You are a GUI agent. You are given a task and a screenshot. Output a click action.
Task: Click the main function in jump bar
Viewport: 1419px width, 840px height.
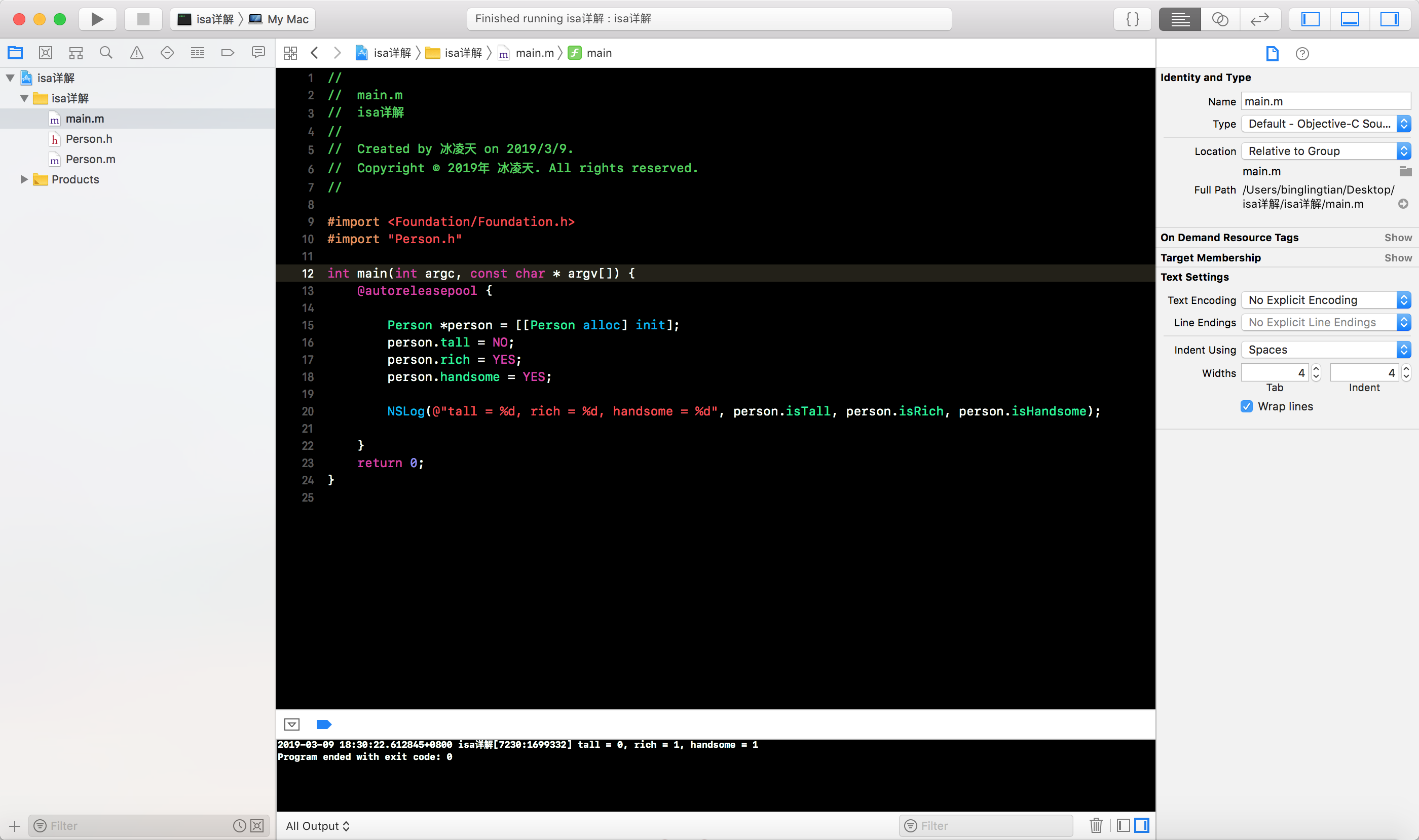click(589, 53)
